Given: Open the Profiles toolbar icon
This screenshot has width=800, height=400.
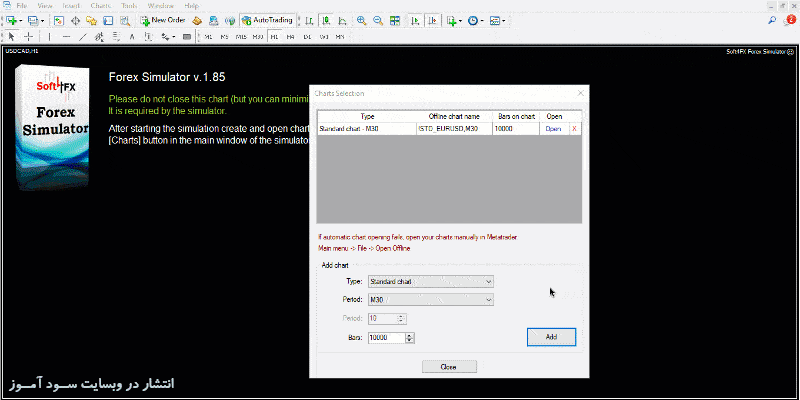Looking at the screenshot, I should pyautogui.click(x=34, y=20).
